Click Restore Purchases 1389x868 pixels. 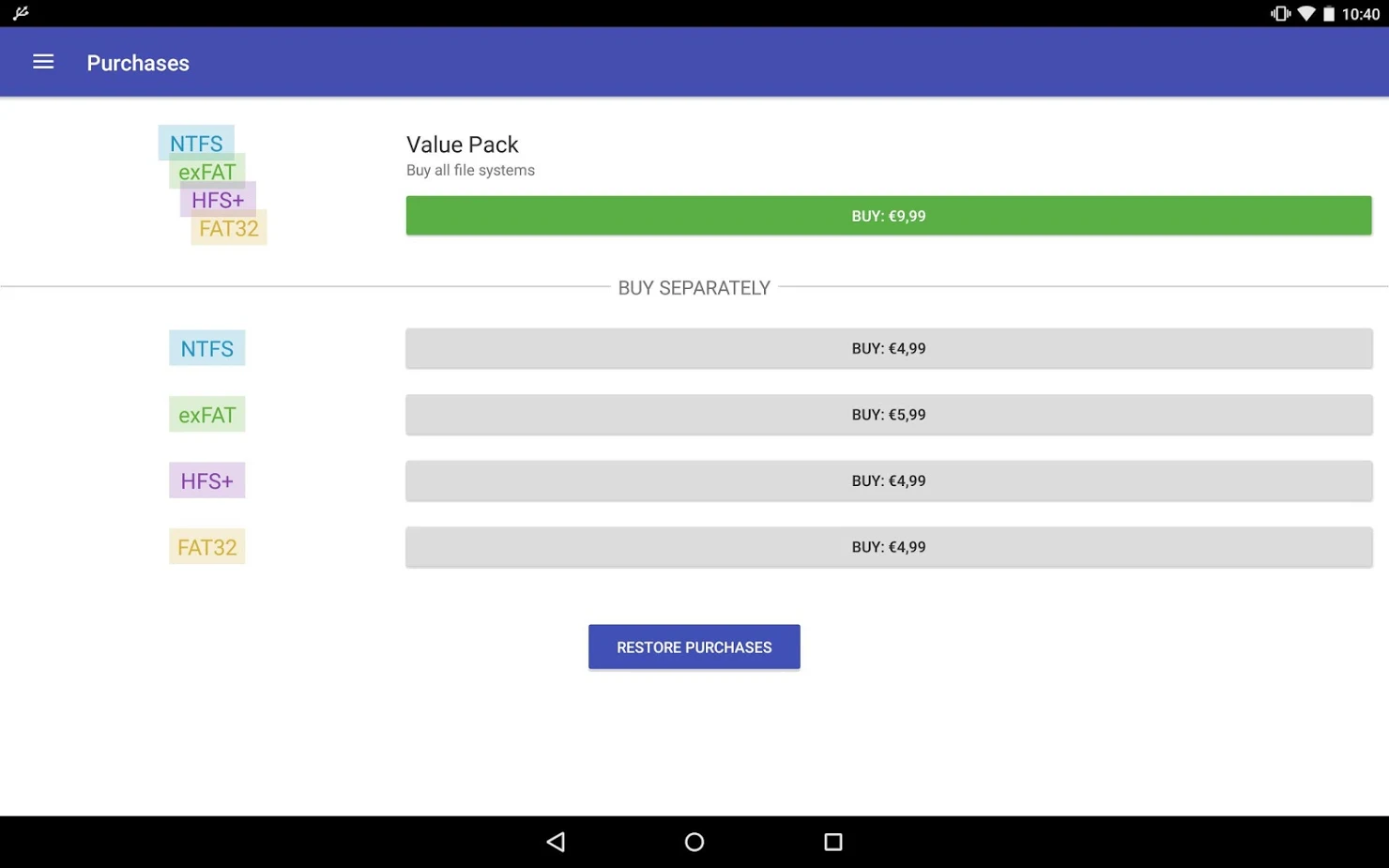(x=694, y=647)
